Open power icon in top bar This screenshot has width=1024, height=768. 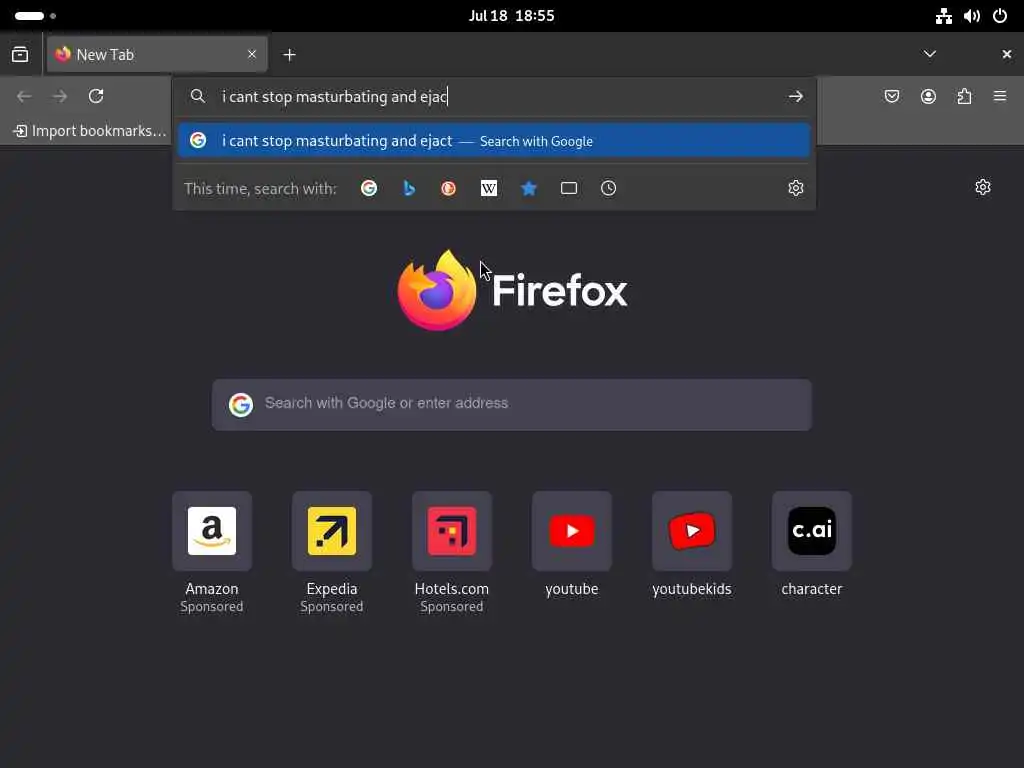[x=1000, y=16]
